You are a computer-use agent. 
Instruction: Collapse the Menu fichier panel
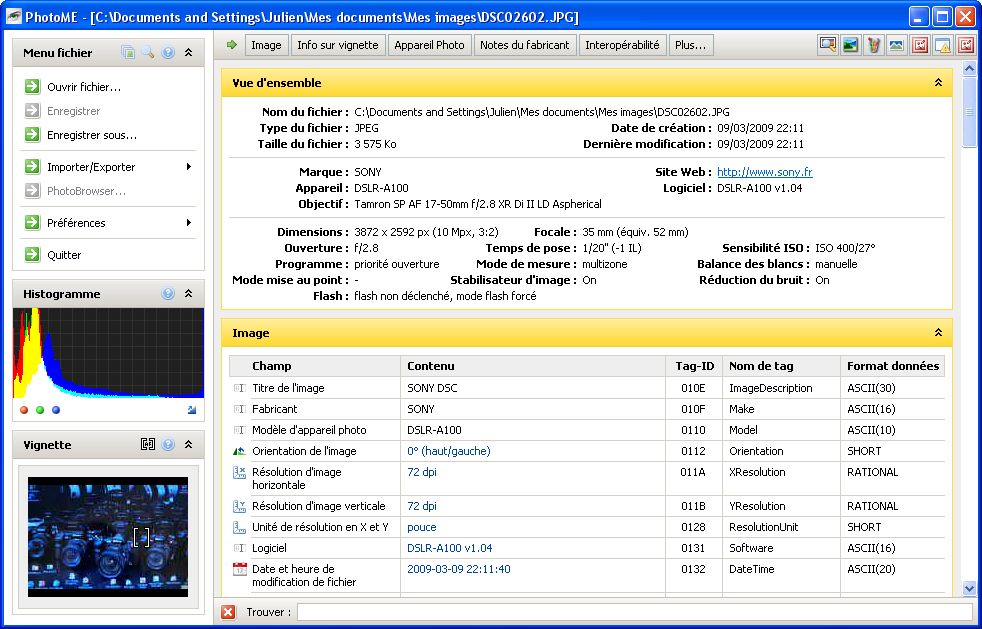[x=189, y=53]
